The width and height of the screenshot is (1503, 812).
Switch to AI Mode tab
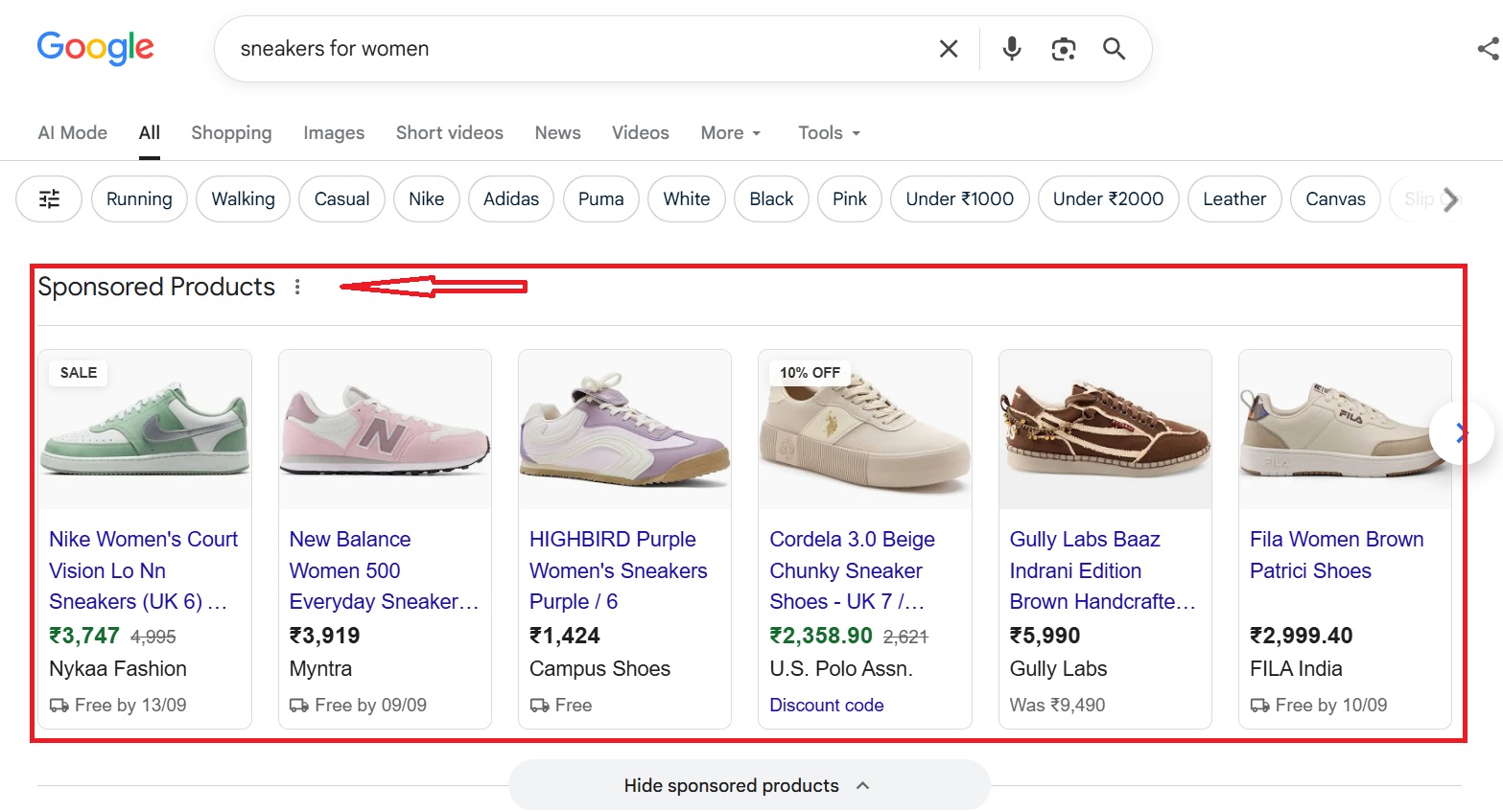coord(73,132)
